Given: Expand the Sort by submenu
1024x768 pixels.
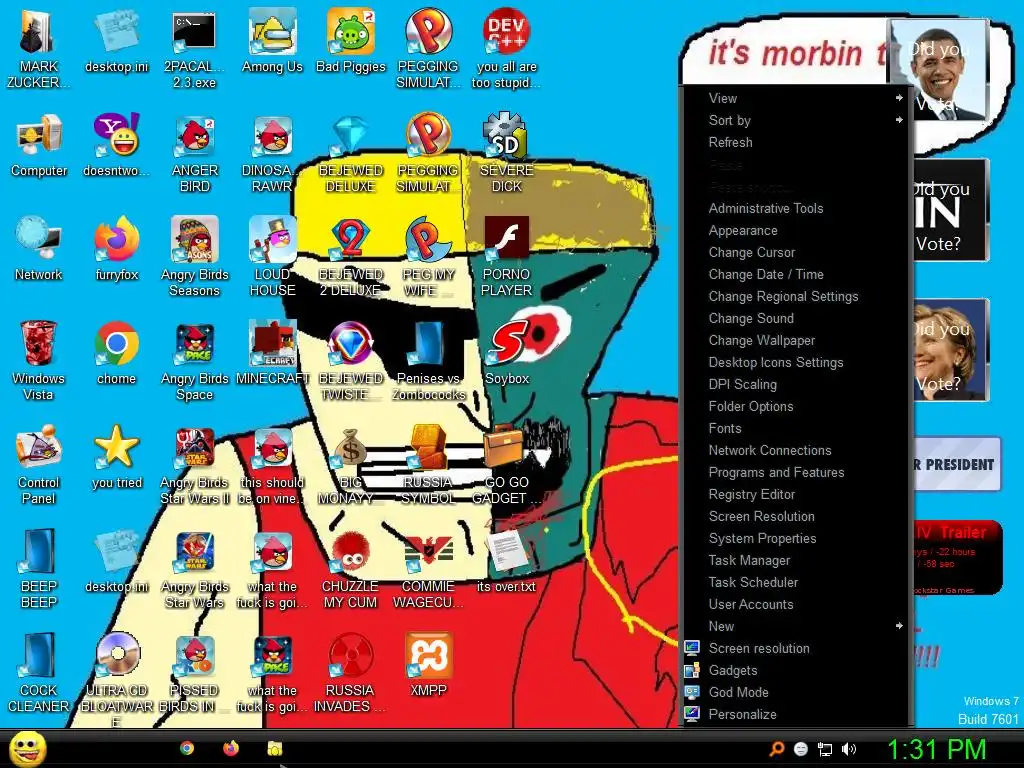Looking at the screenshot, I should (796, 120).
